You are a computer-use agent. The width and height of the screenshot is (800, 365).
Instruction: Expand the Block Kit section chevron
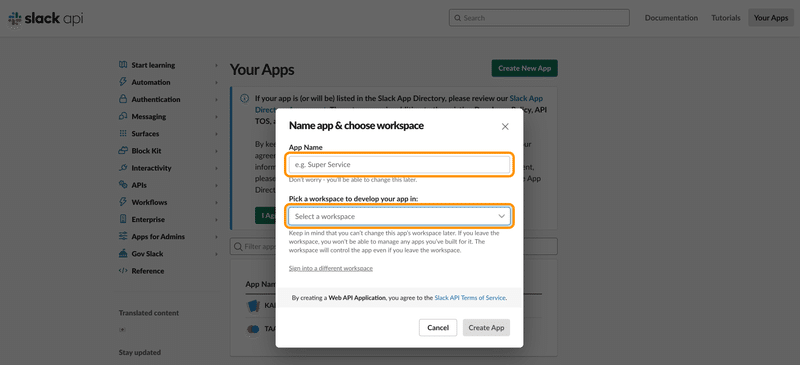[216, 151]
